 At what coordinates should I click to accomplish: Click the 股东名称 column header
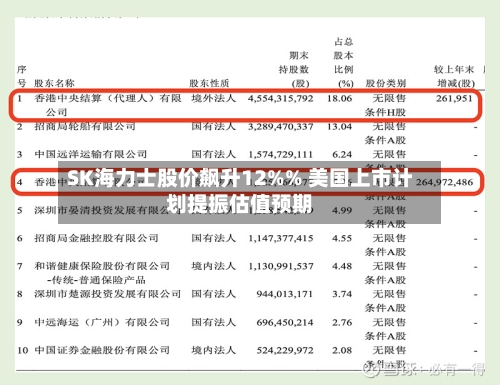[x=54, y=83]
